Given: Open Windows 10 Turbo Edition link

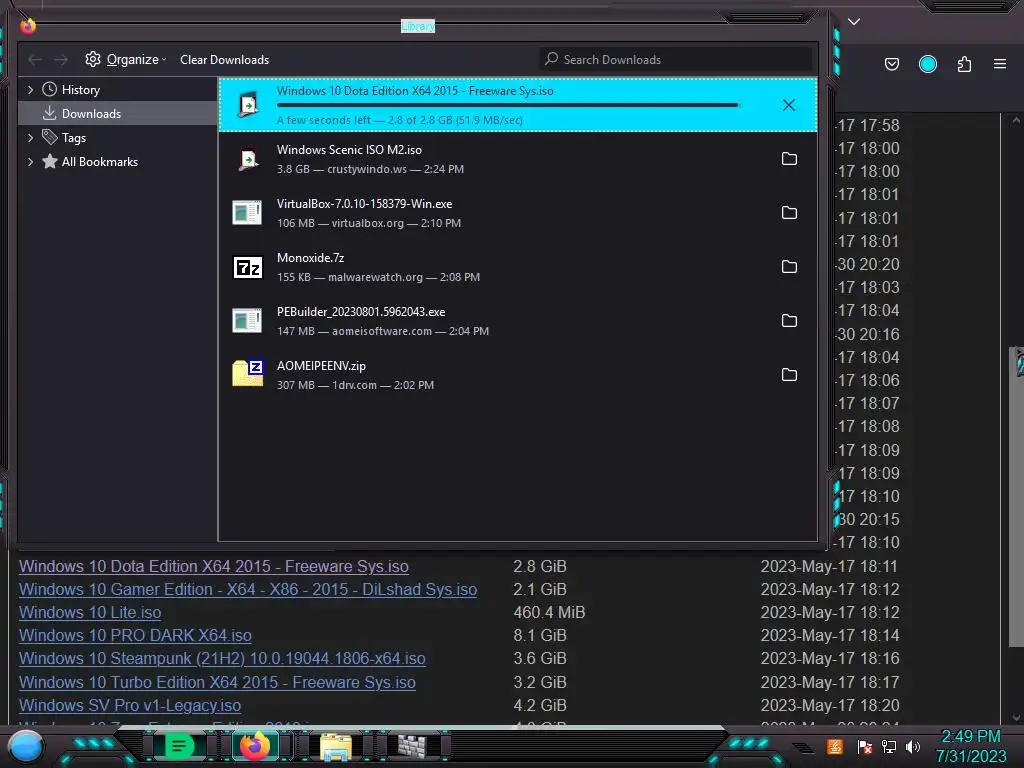Looking at the screenshot, I should point(217,682).
